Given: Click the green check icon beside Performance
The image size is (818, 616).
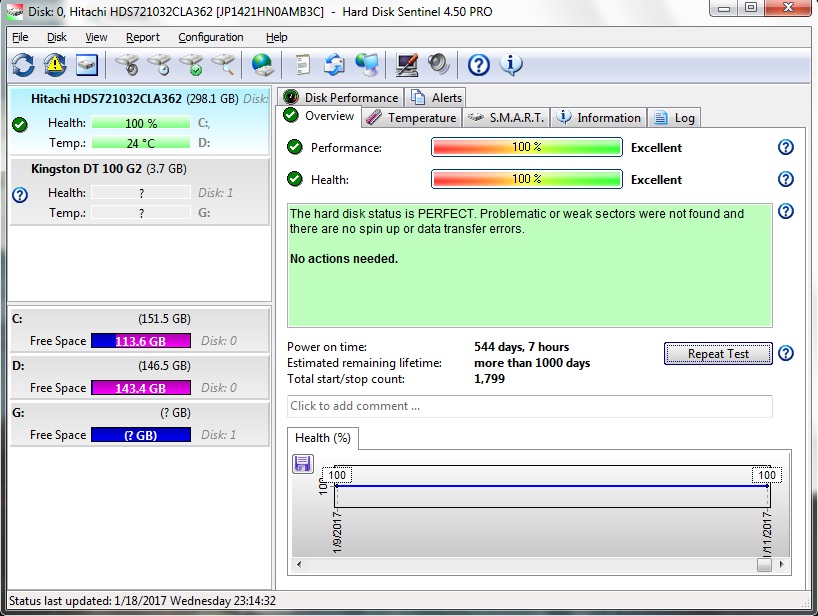Looking at the screenshot, I should click(x=295, y=147).
